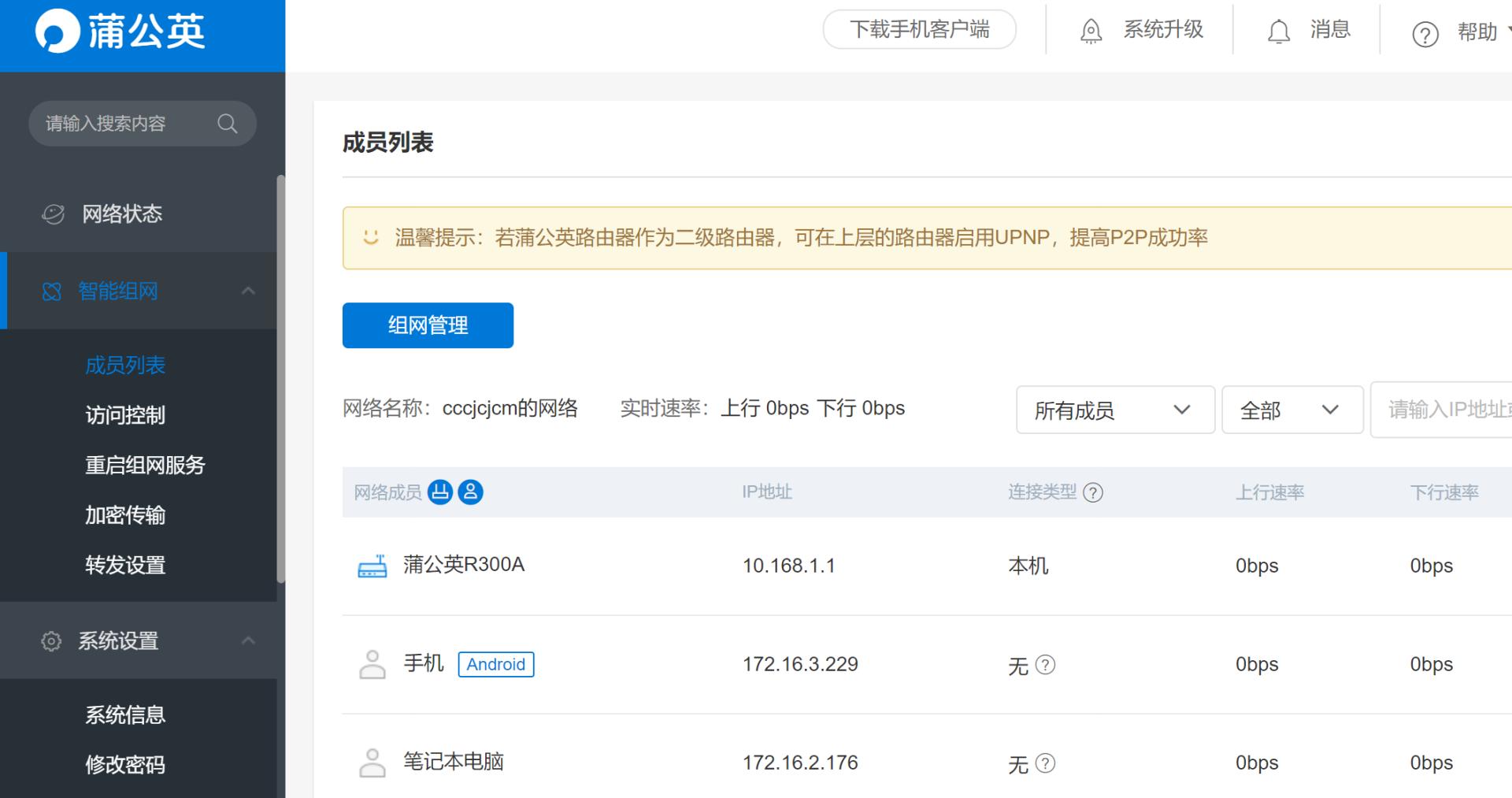Open the 网络状态 sidebar menu

click(x=120, y=213)
